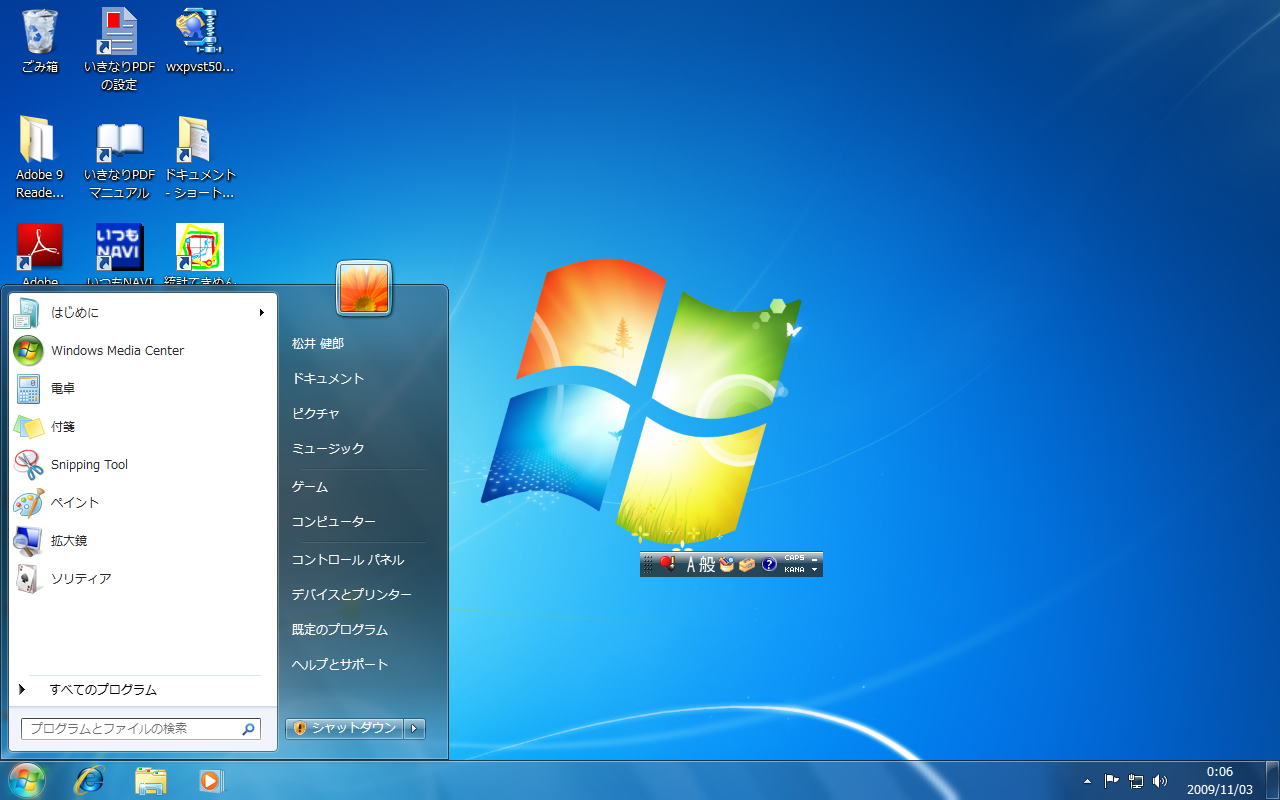This screenshot has width=1280, height=800.
Task: Toggle CAPS lock on the language bar
Action: [x=794, y=558]
